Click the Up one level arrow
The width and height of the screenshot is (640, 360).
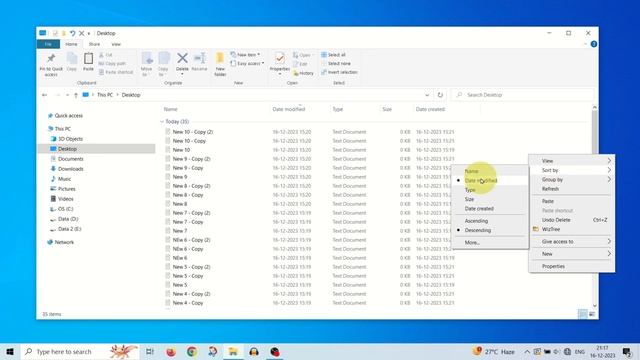[x=76, y=95]
